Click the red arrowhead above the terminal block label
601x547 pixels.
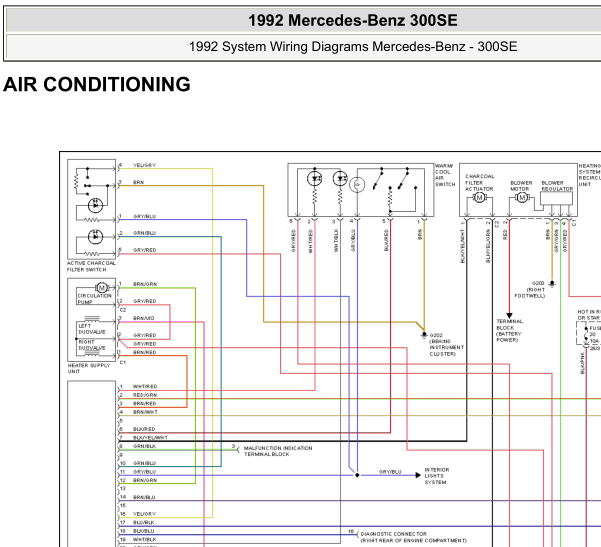click(509, 315)
